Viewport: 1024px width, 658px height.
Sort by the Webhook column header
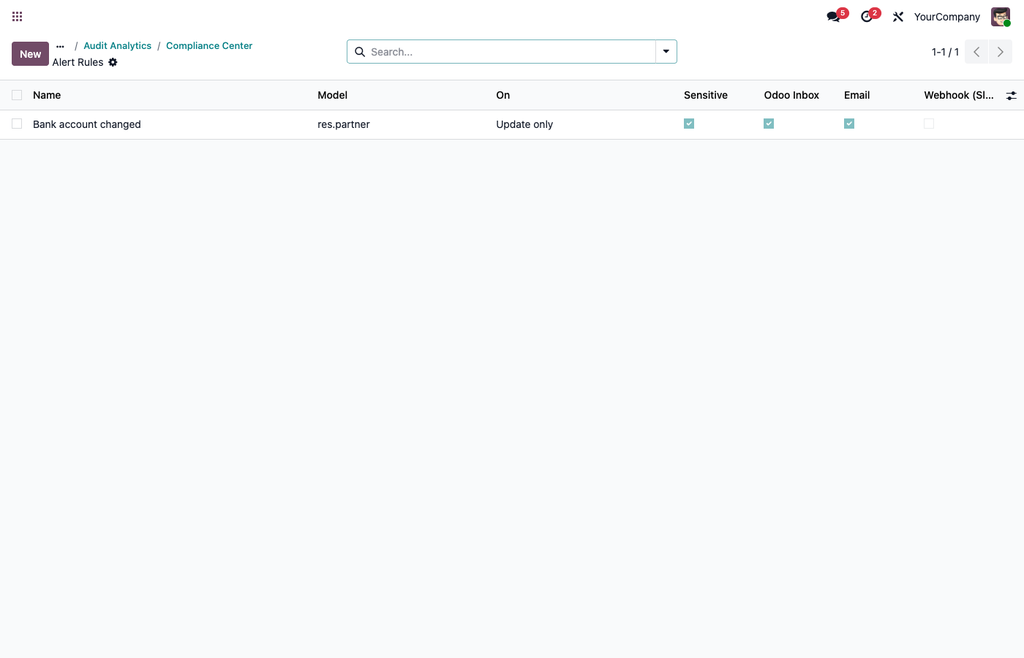[x=959, y=95]
